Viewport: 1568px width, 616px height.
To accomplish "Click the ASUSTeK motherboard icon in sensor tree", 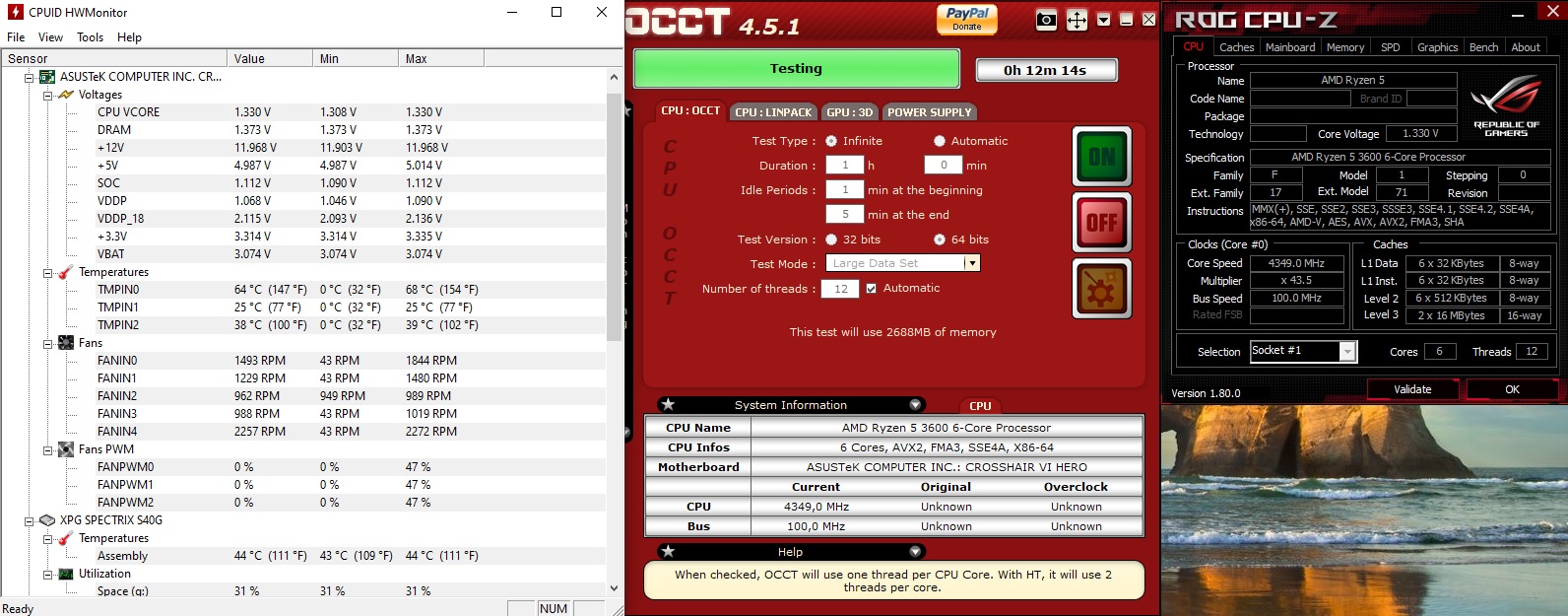I will coord(48,76).
